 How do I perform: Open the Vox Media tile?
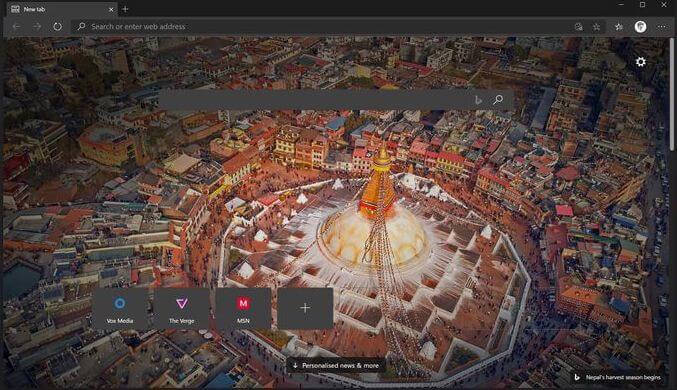coord(120,308)
